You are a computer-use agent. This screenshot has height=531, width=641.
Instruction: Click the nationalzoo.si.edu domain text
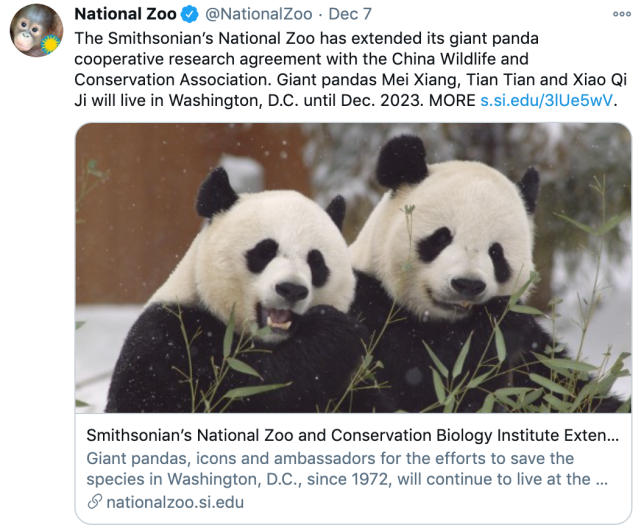175,501
